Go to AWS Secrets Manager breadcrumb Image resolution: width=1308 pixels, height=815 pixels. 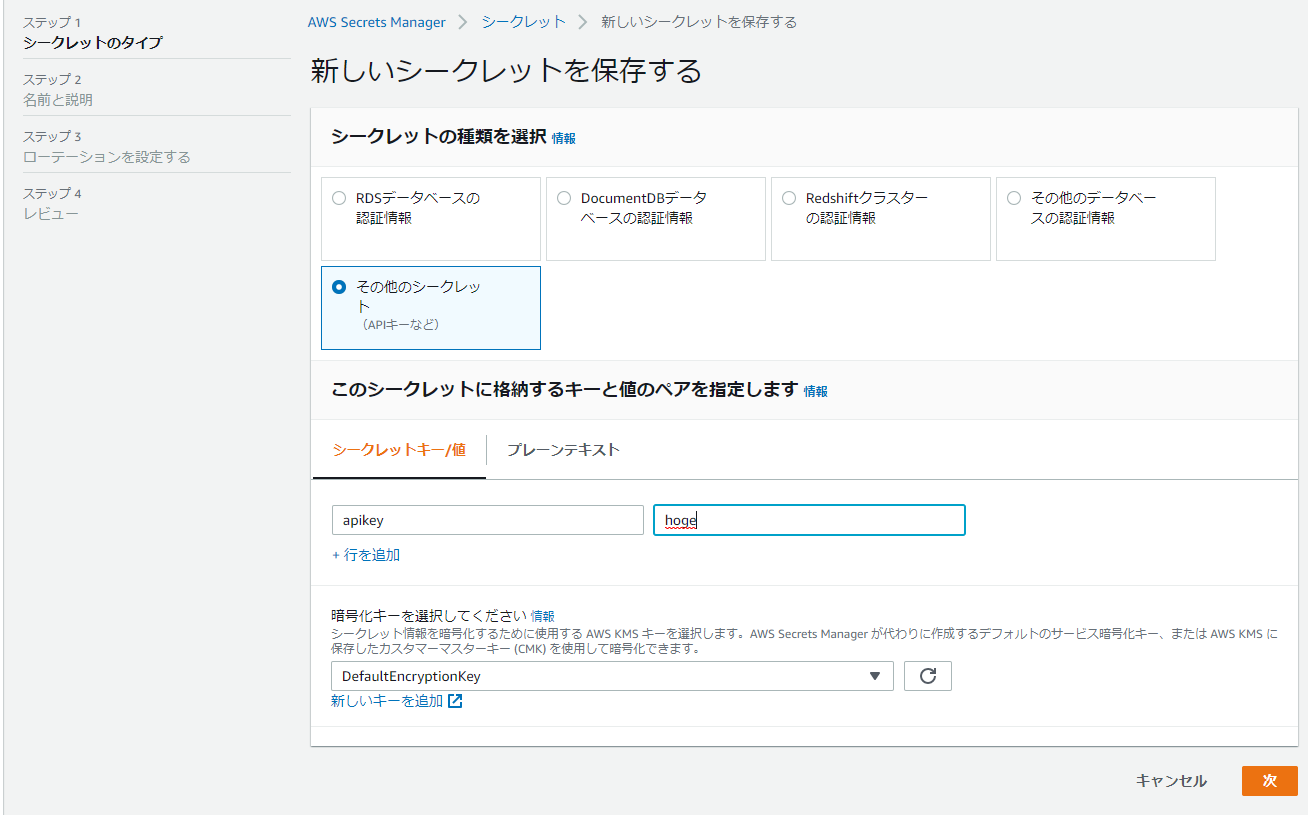pos(377,21)
